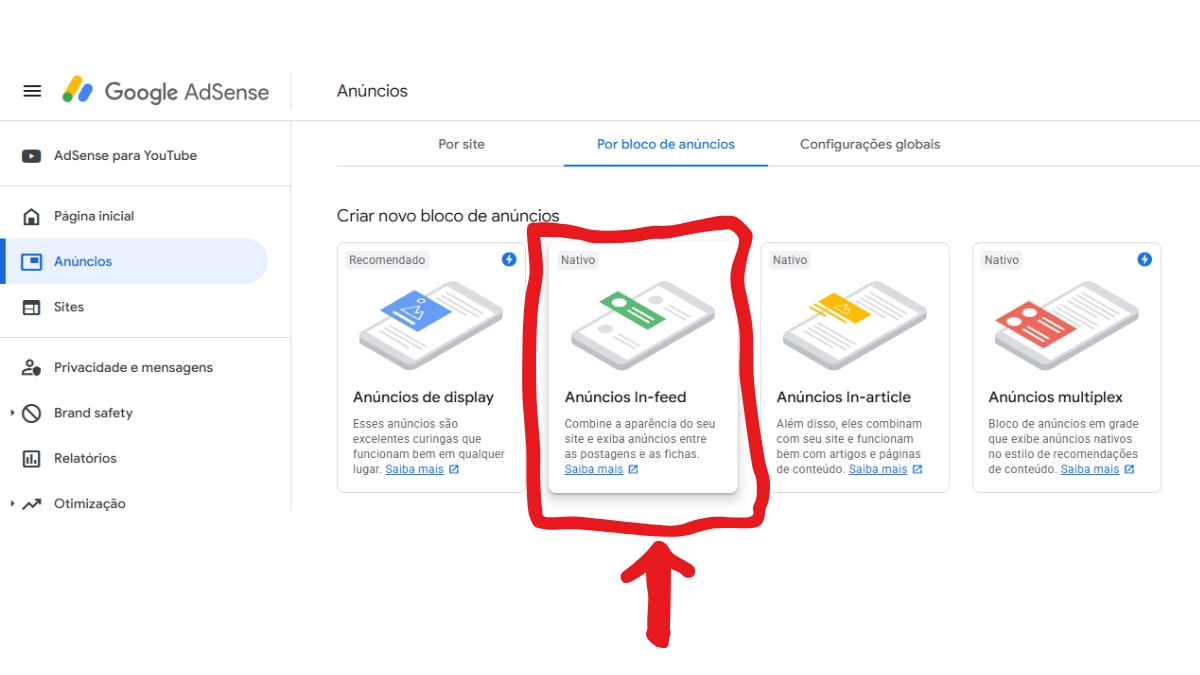The height and width of the screenshot is (675, 1200).
Task: Click the Privacidade e mensagens person icon
Action: coord(32,368)
